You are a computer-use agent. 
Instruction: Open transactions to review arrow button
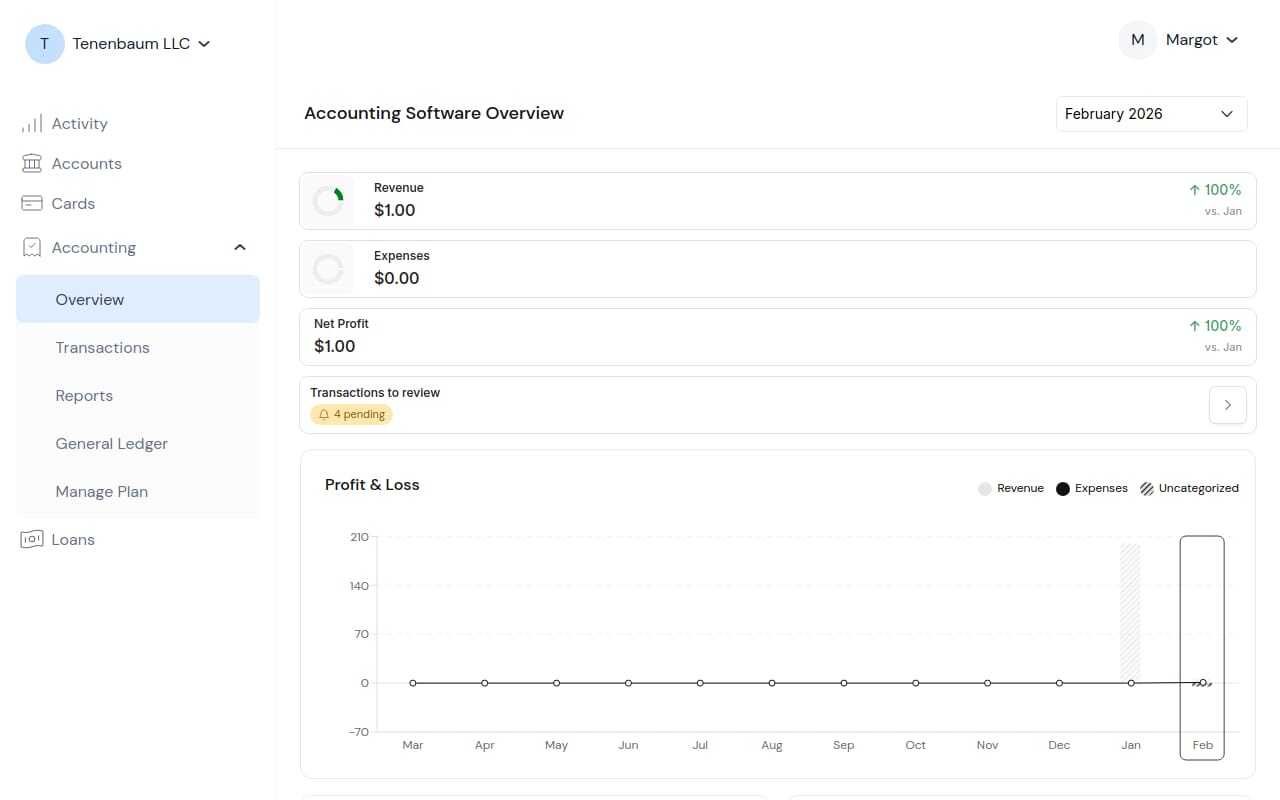pyautogui.click(x=1227, y=405)
